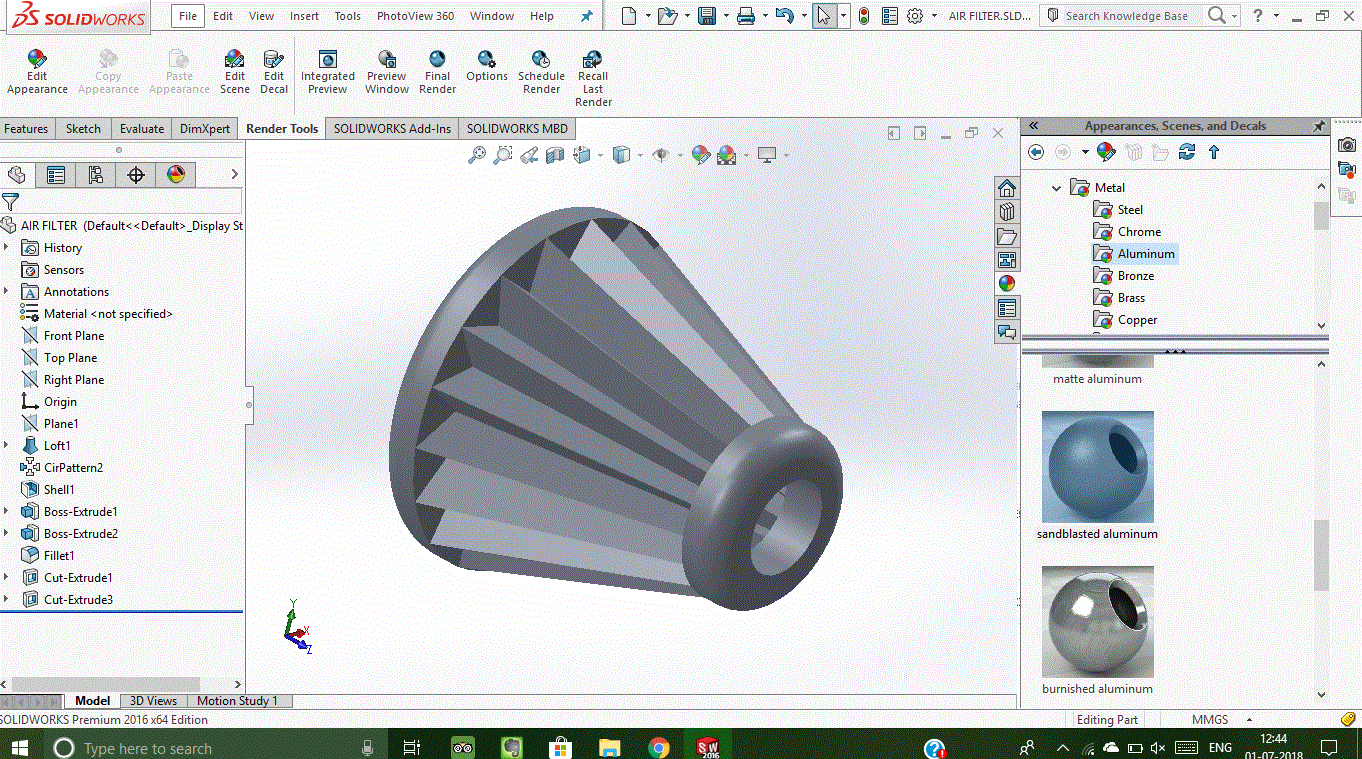Click the refresh icon in Appearances pane
The height and width of the screenshot is (759, 1362).
click(x=1187, y=152)
